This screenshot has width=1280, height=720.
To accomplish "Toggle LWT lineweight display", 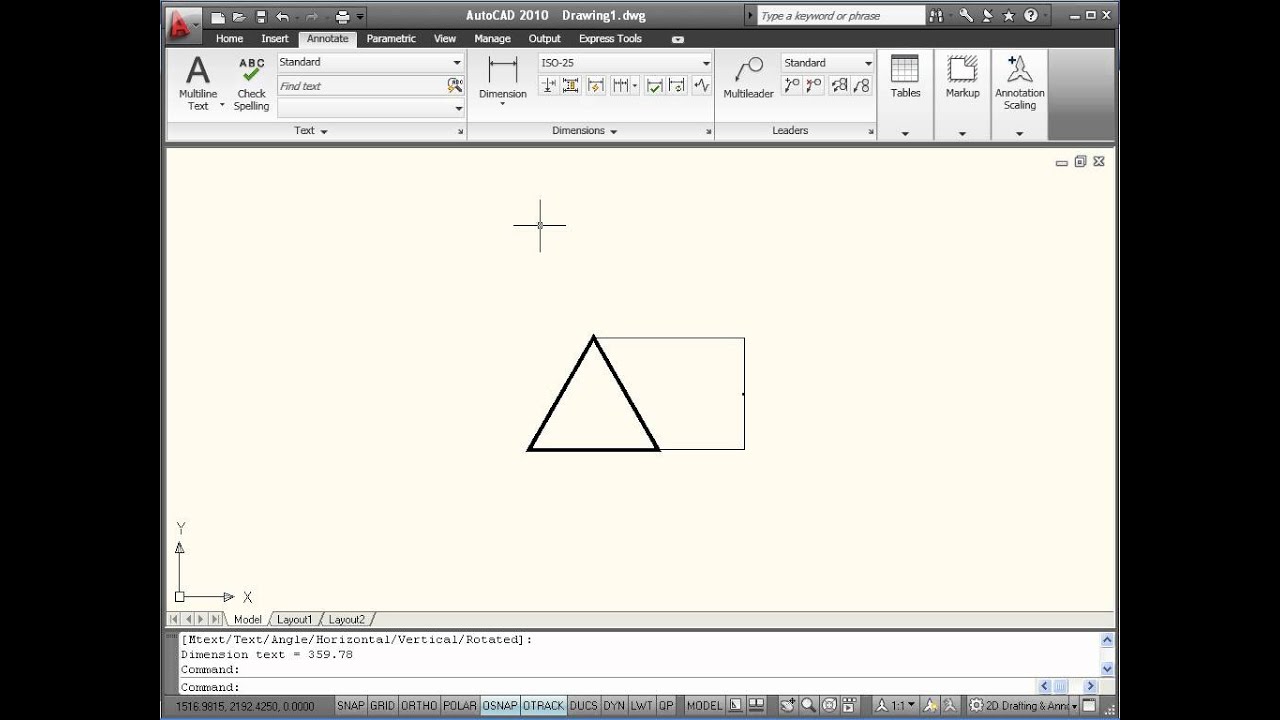I will [x=641, y=705].
